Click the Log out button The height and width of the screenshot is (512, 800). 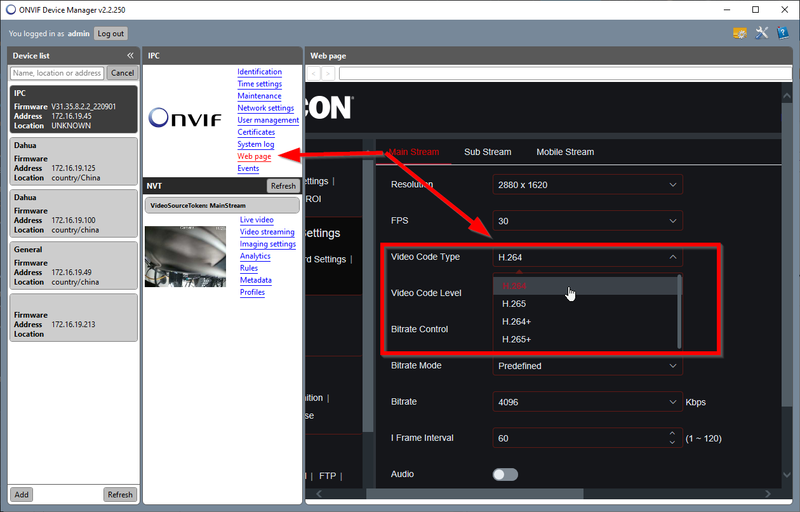coord(111,34)
